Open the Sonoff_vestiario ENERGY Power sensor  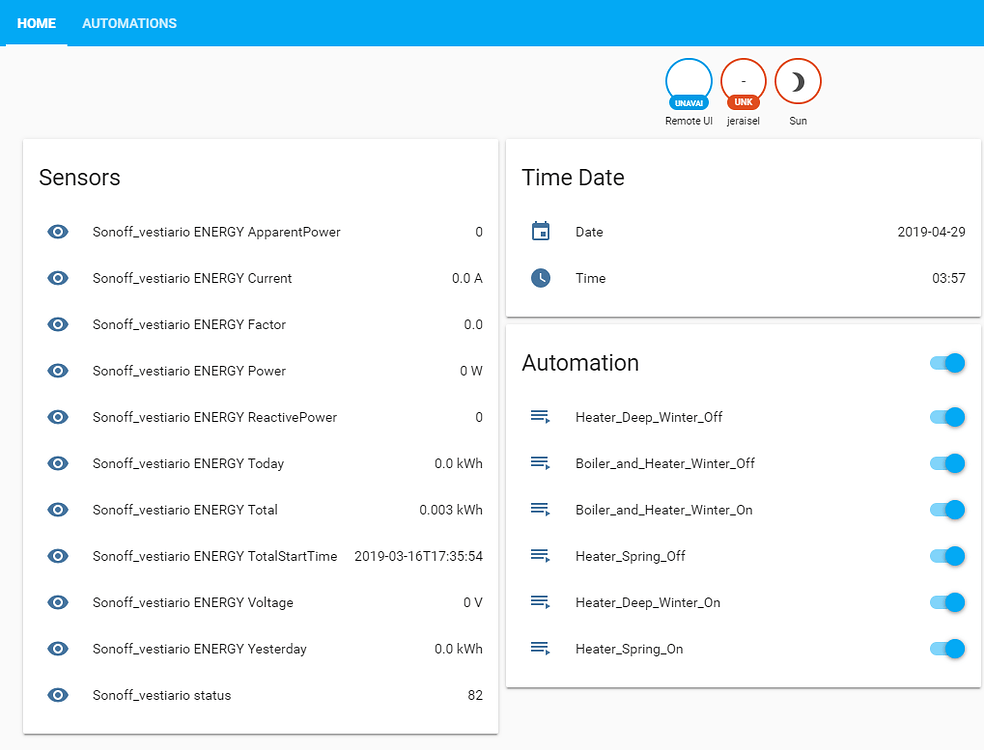point(188,371)
